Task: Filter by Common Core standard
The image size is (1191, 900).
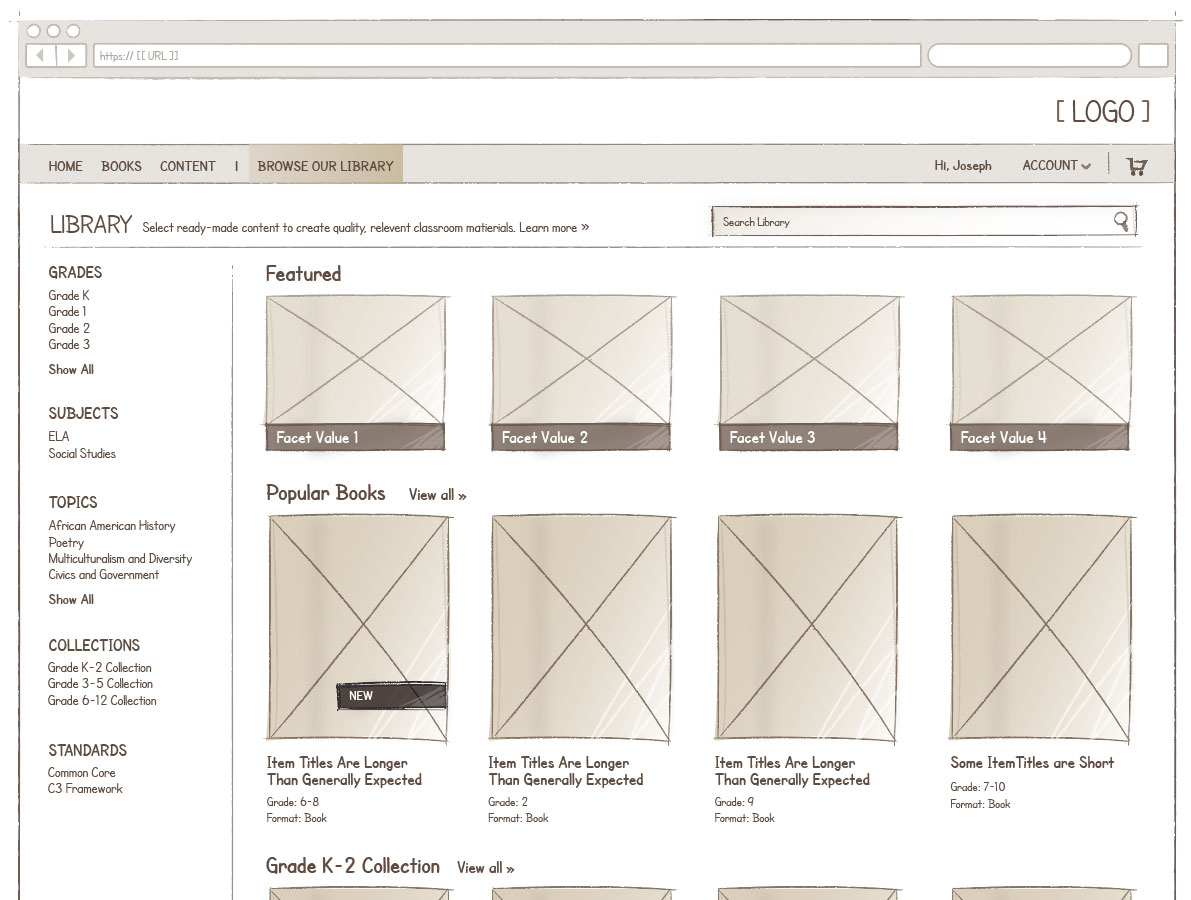Action: pyautogui.click(x=80, y=772)
